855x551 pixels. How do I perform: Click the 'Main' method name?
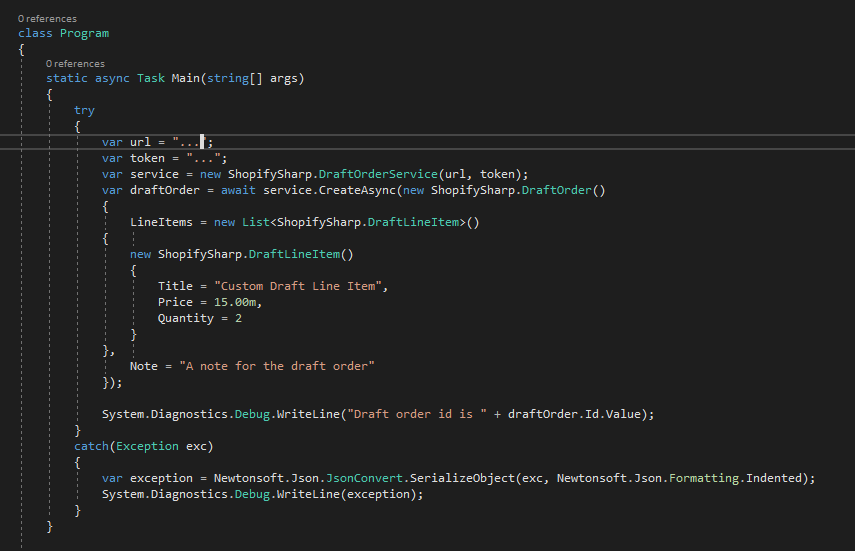click(186, 78)
